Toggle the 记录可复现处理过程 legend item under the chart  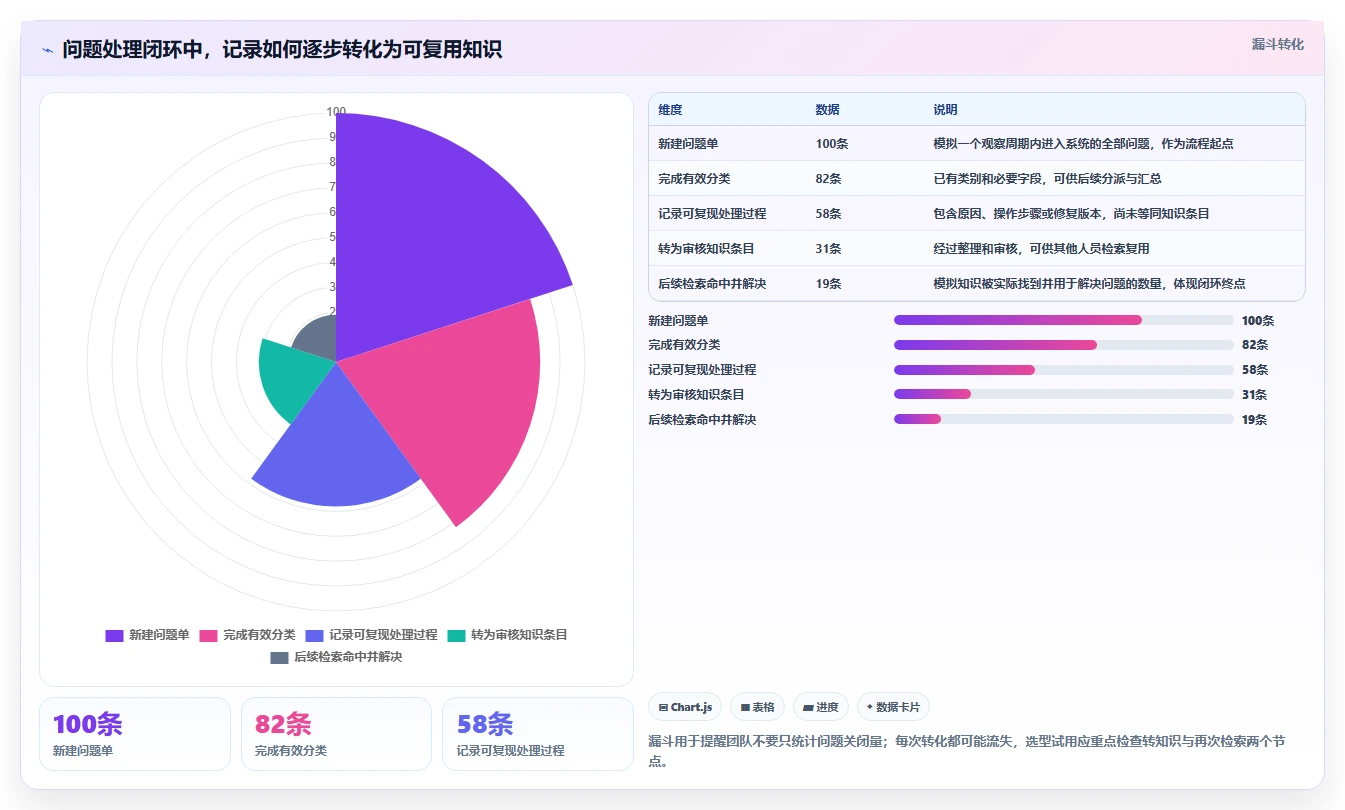click(371, 635)
